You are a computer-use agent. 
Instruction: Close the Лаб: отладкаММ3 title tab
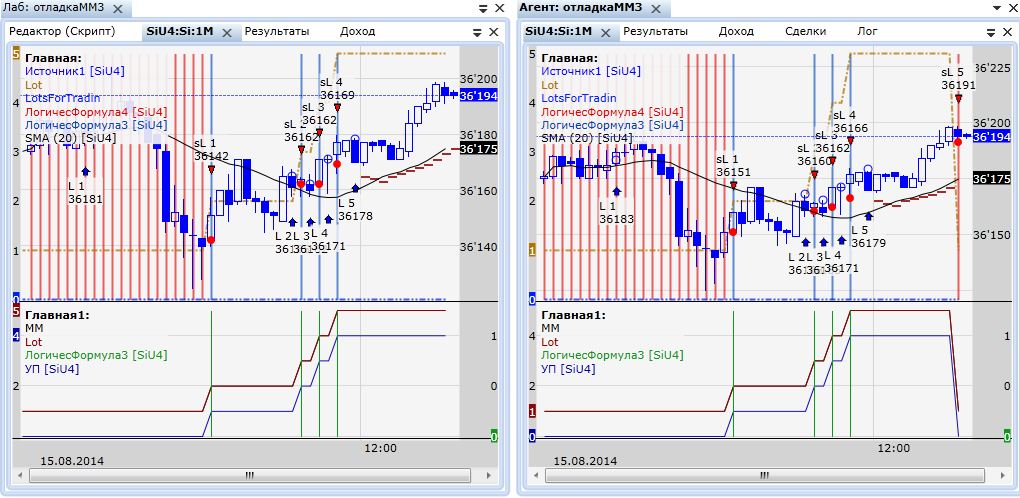(x=117, y=9)
